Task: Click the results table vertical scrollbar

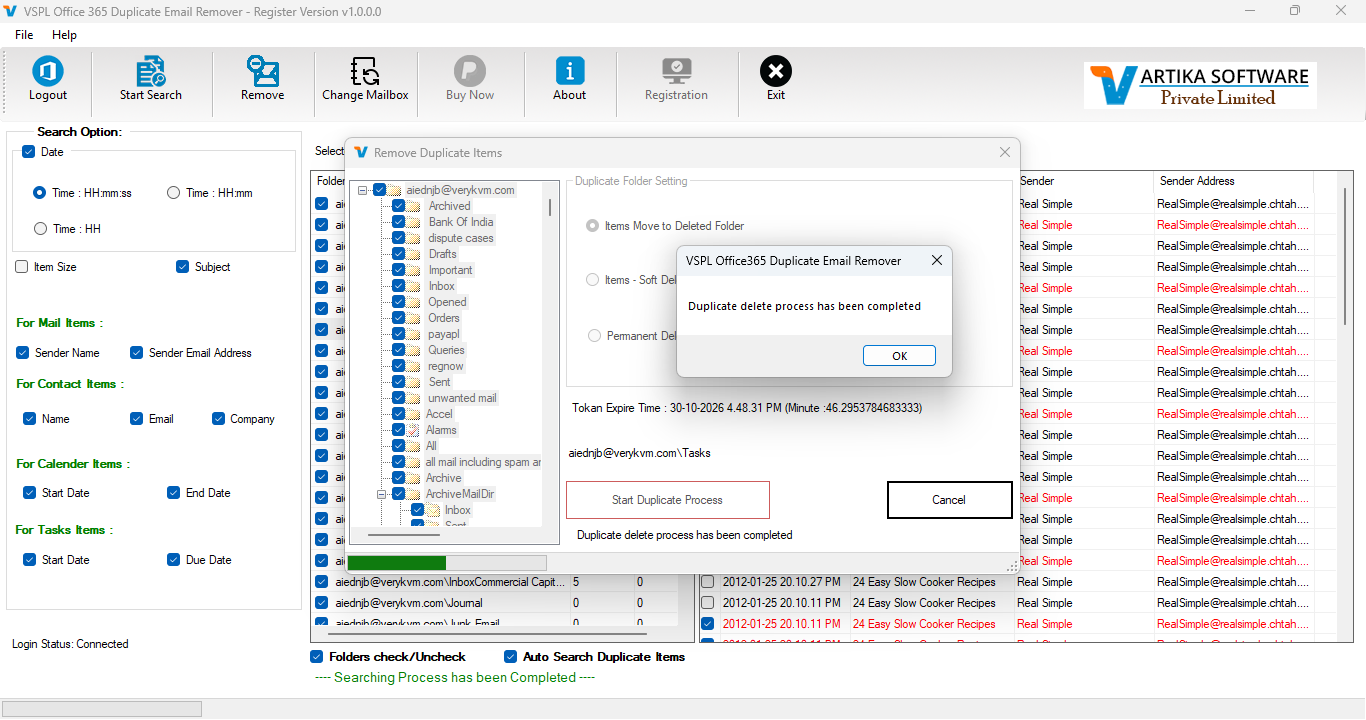Action: click(x=1347, y=255)
